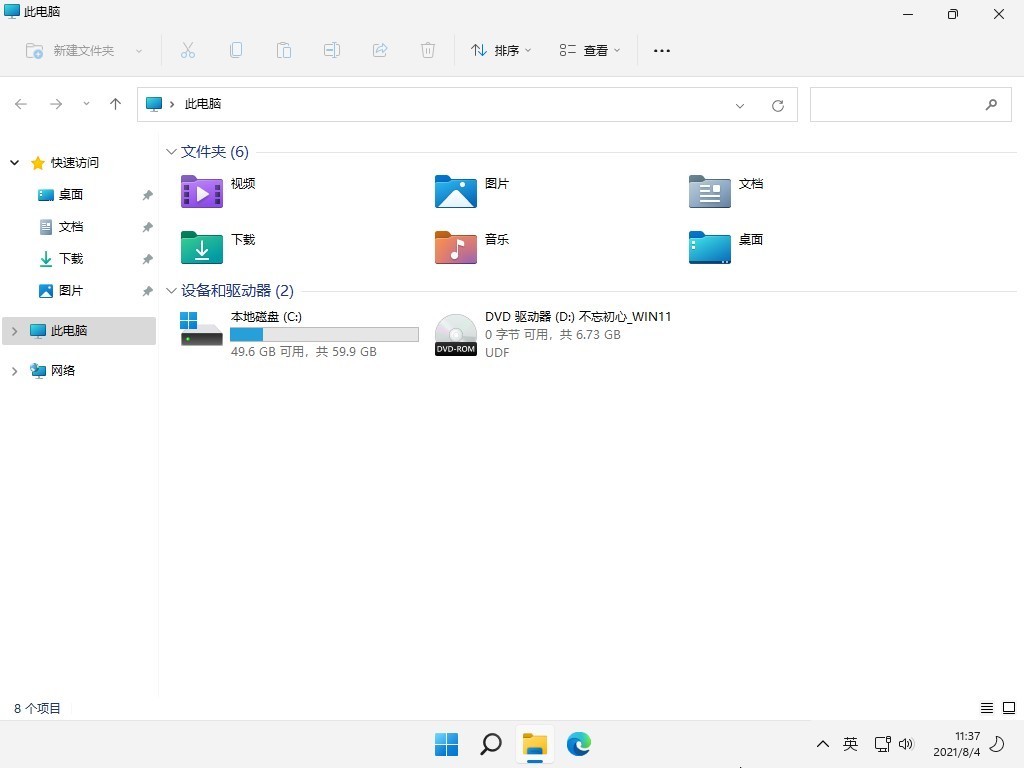Navigate up one level with the up arrow

coord(115,104)
